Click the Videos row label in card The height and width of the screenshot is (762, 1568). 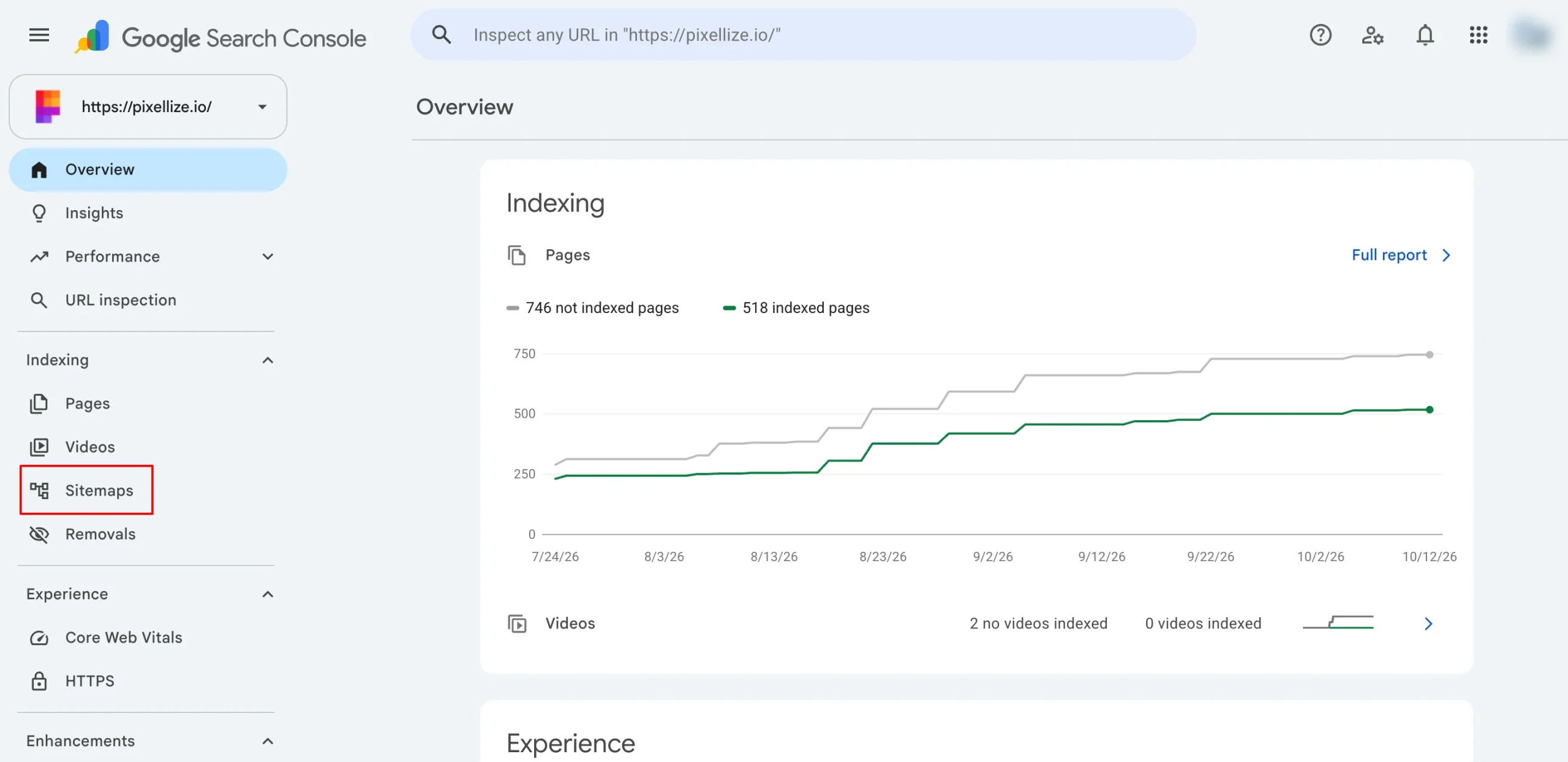[x=570, y=624]
